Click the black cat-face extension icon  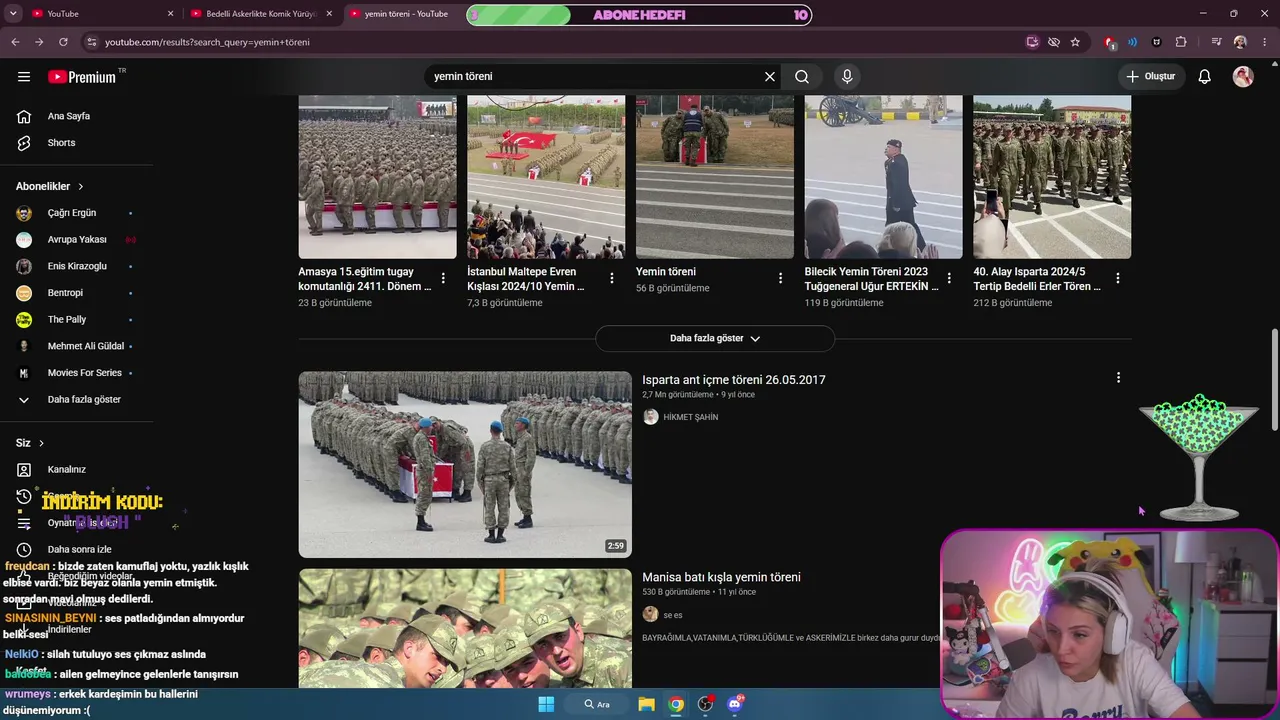(1157, 42)
